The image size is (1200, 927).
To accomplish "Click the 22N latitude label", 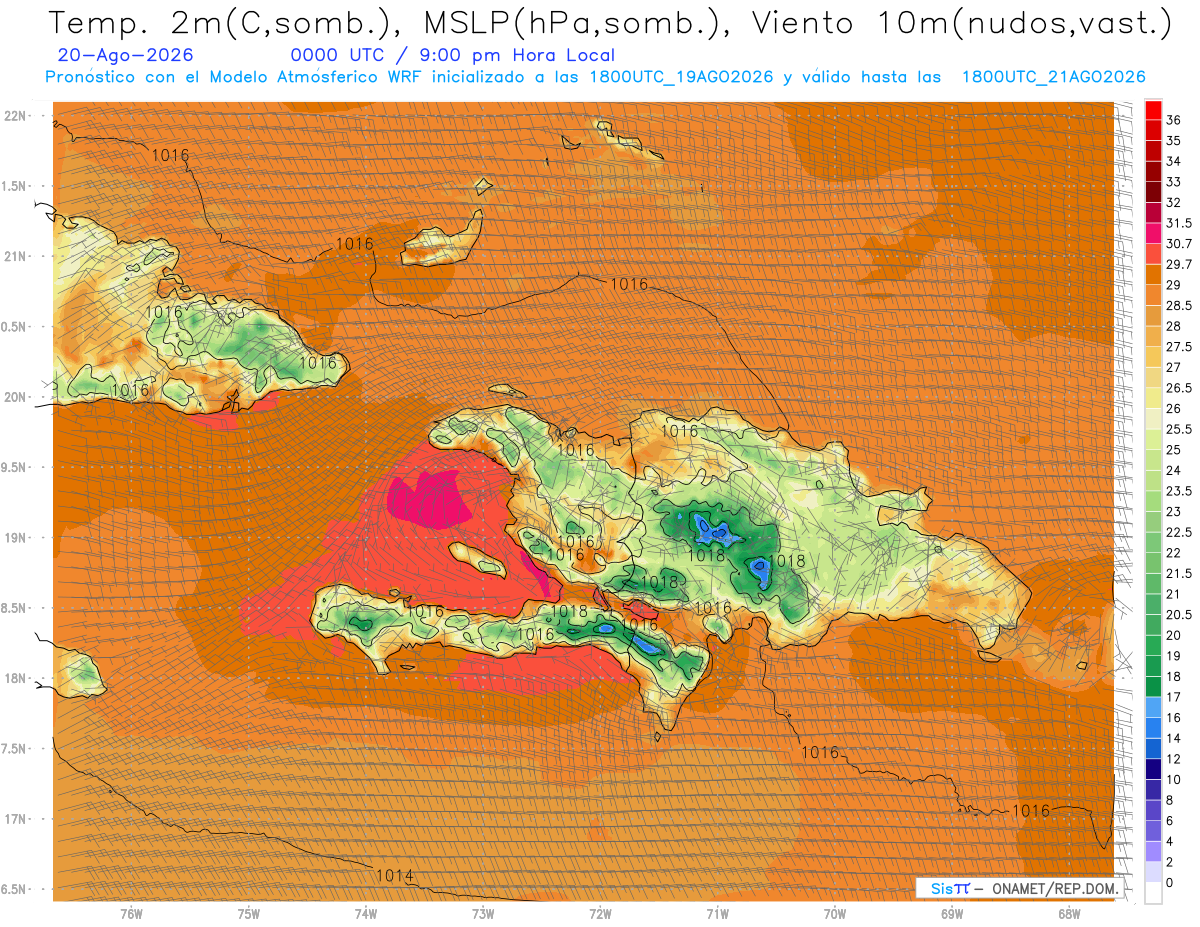I will click(x=17, y=116).
